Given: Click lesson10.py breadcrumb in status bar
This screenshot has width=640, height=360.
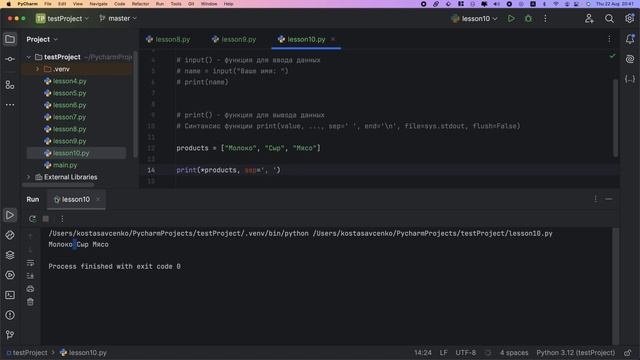Looking at the screenshot, I should tap(87, 353).
